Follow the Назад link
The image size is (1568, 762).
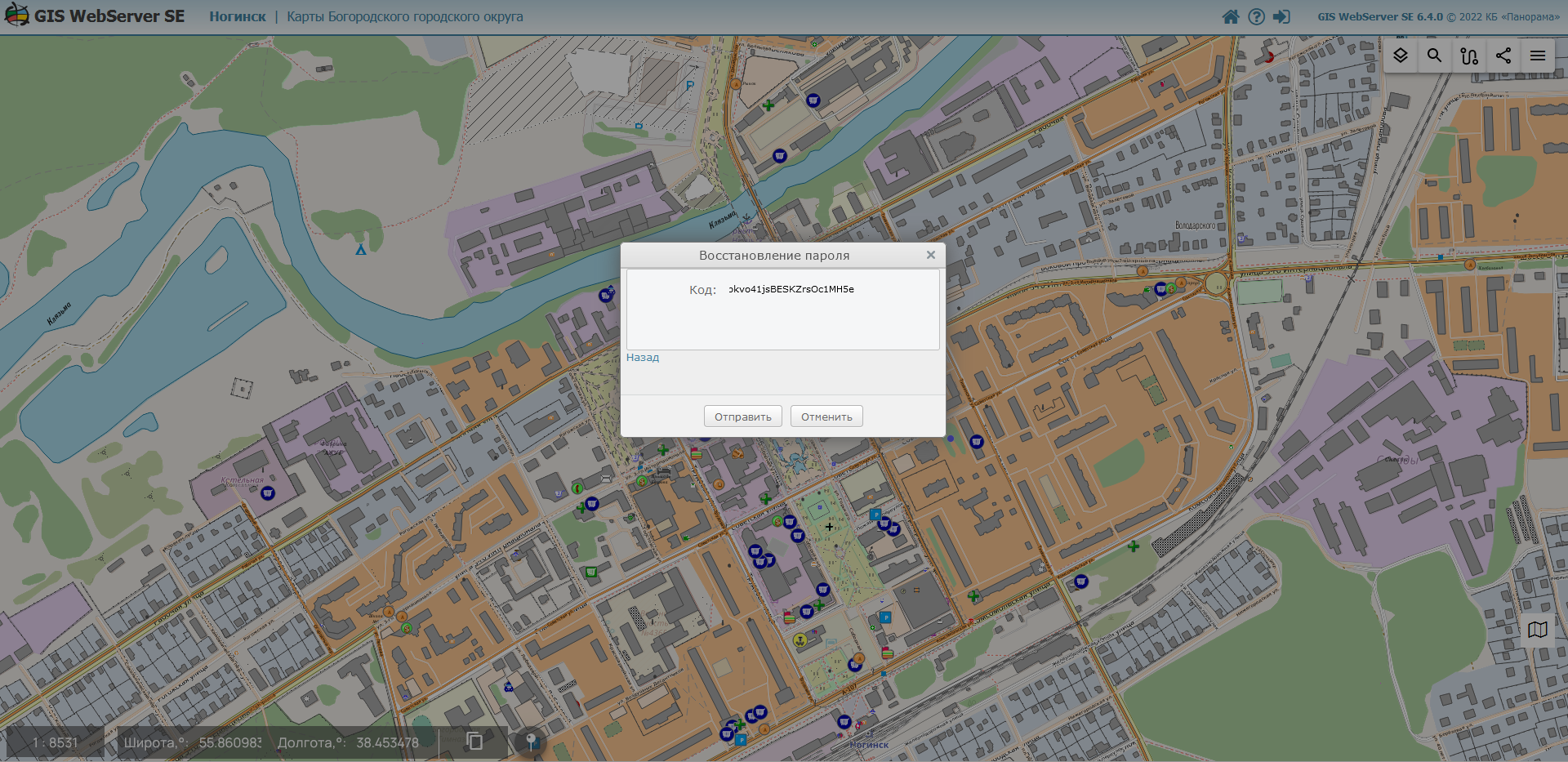pyautogui.click(x=643, y=358)
